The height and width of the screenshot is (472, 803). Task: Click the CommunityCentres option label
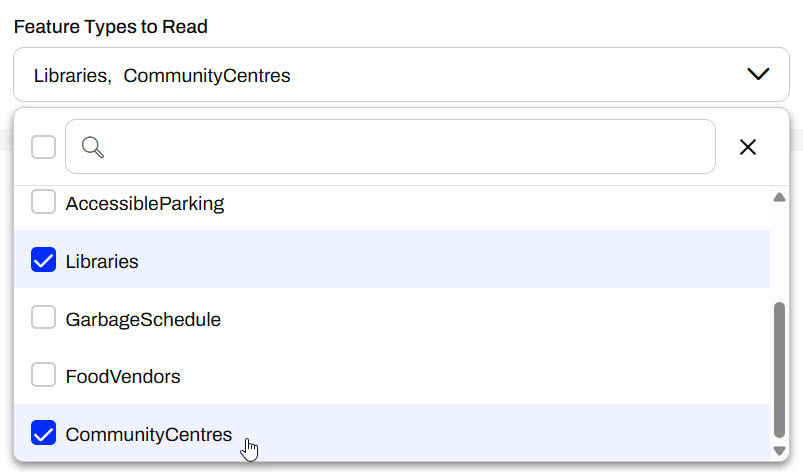pyautogui.click(x=149, y=435)
